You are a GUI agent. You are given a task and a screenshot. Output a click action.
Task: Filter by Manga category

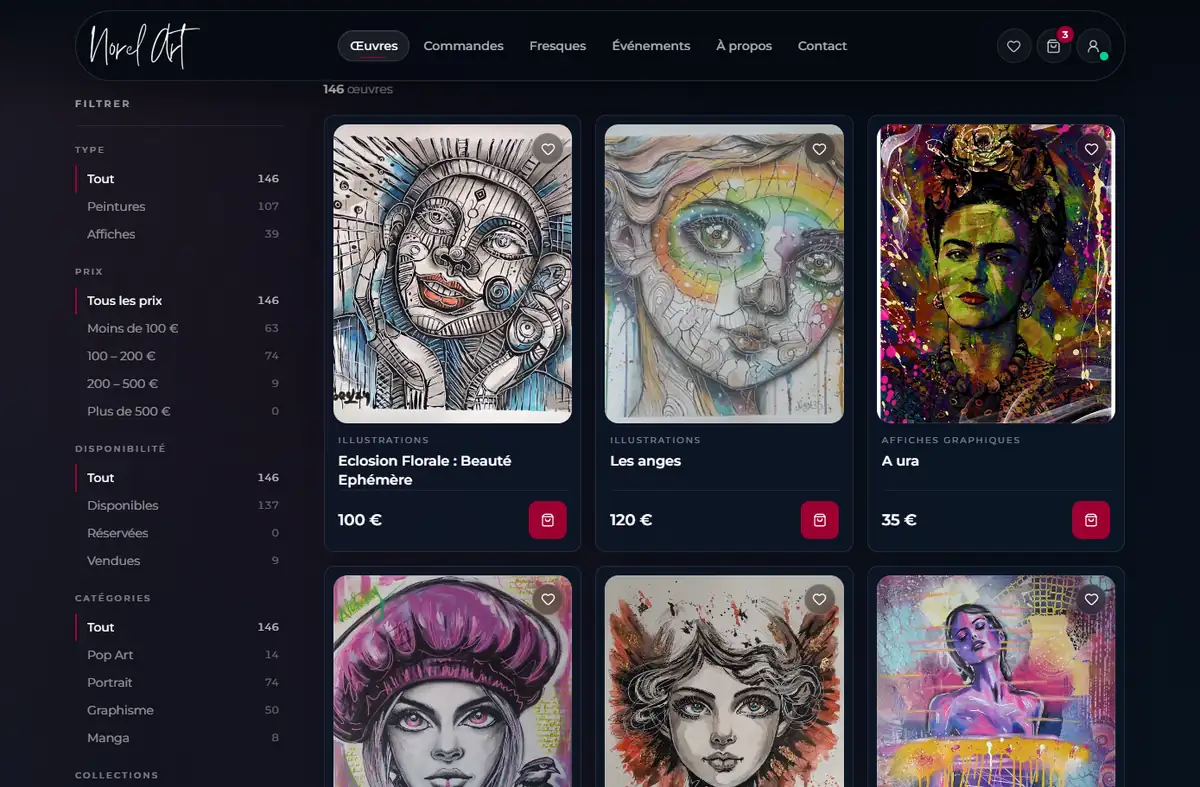point(178,738)
